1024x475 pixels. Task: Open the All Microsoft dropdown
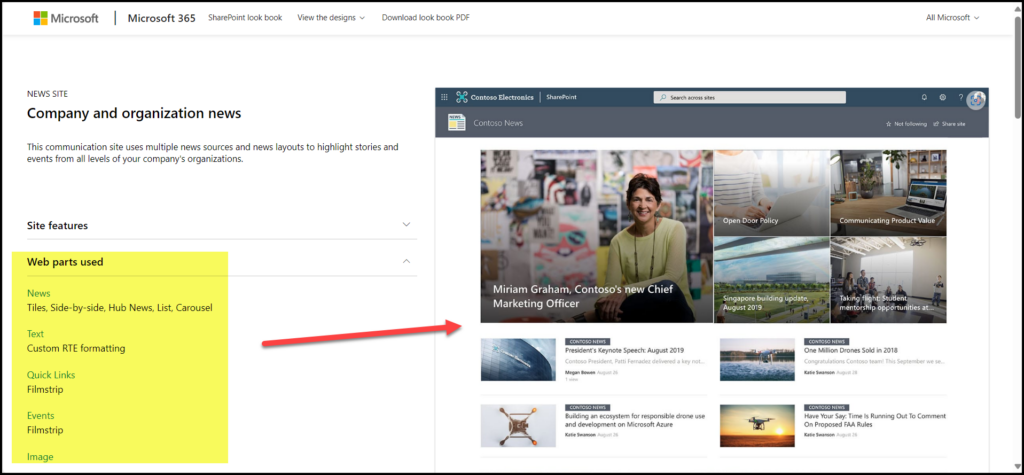[x=952, y=18]
